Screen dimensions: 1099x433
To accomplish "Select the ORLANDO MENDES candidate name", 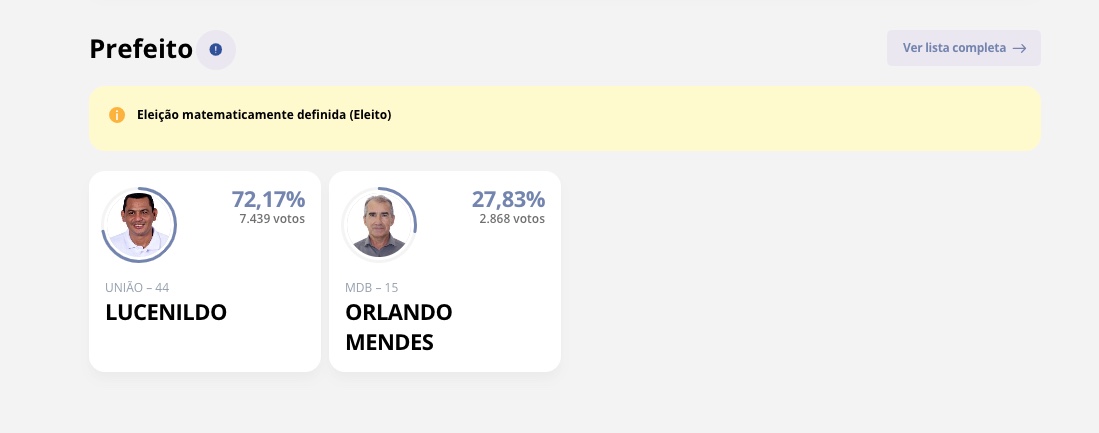I will click(x=399, y=327).
